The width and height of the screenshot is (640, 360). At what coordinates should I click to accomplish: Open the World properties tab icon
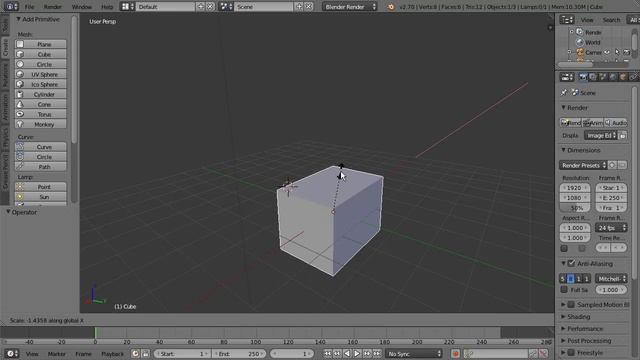click(x=613, y=77)
